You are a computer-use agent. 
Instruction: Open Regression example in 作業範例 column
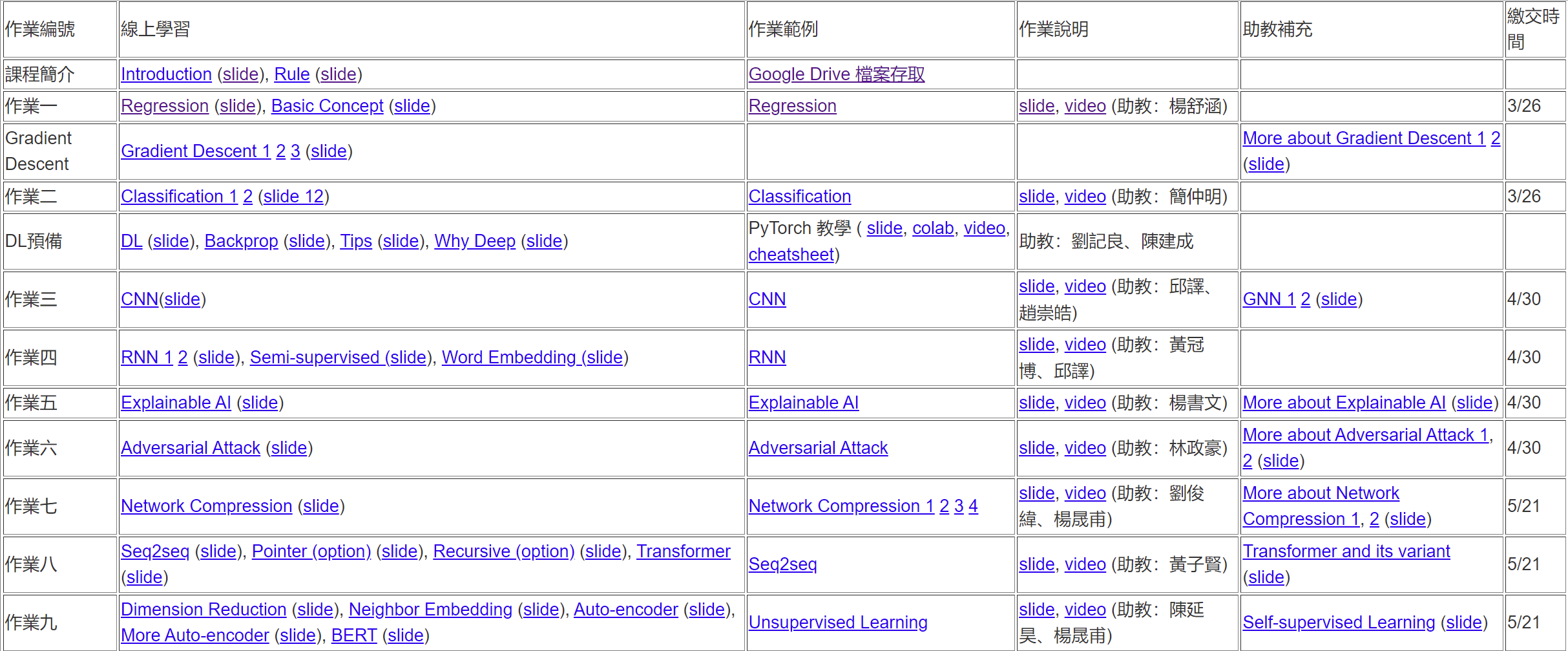793,106
